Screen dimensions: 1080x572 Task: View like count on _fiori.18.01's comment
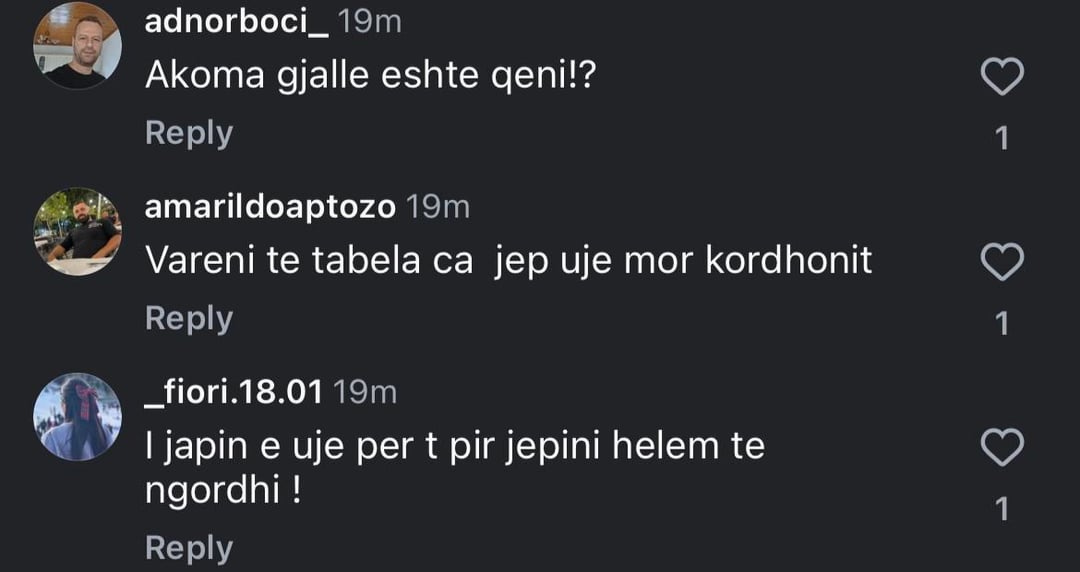1003,510
